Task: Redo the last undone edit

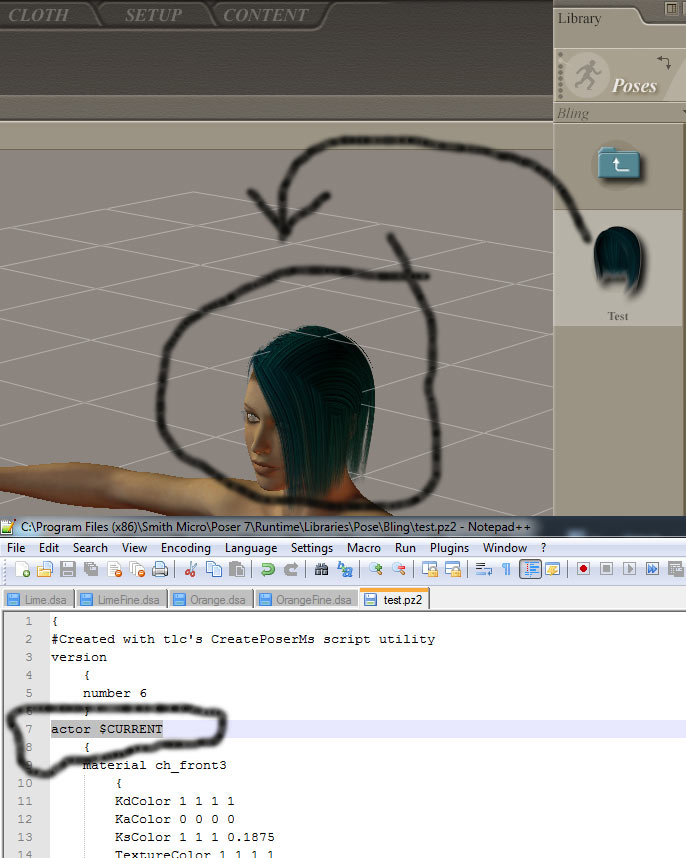Action: [x=290, y=570]
